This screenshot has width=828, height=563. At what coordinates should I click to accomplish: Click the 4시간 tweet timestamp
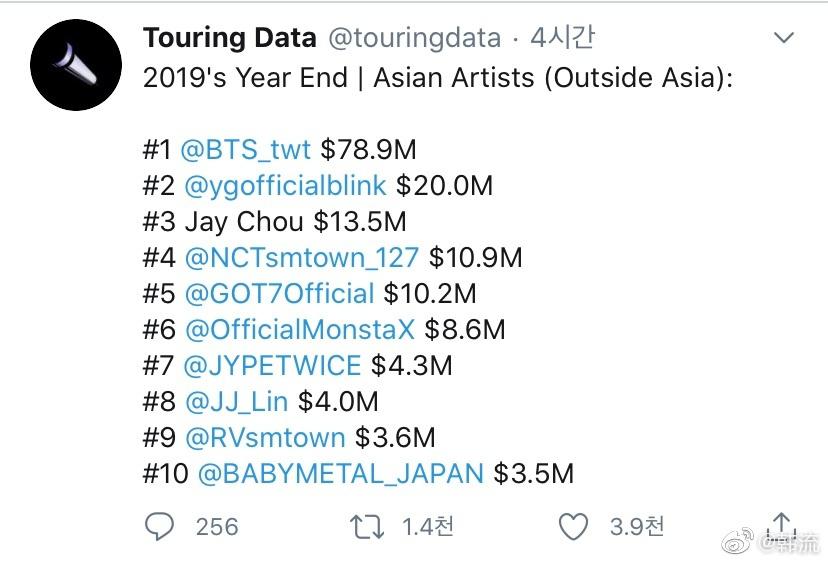click(x=562, y=38)
